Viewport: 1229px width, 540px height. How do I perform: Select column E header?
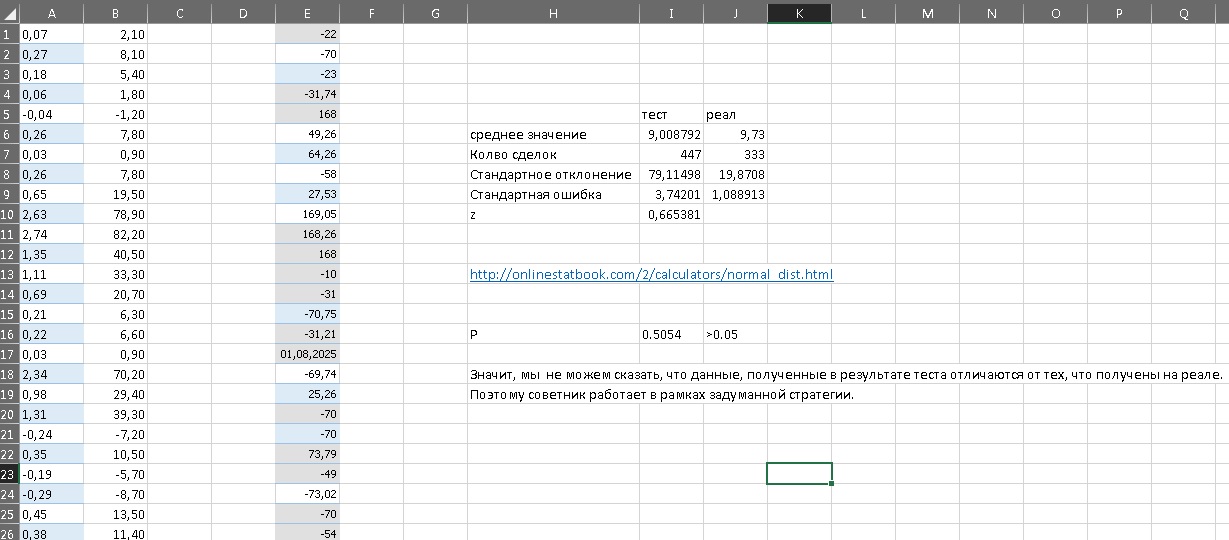[307, 12]
